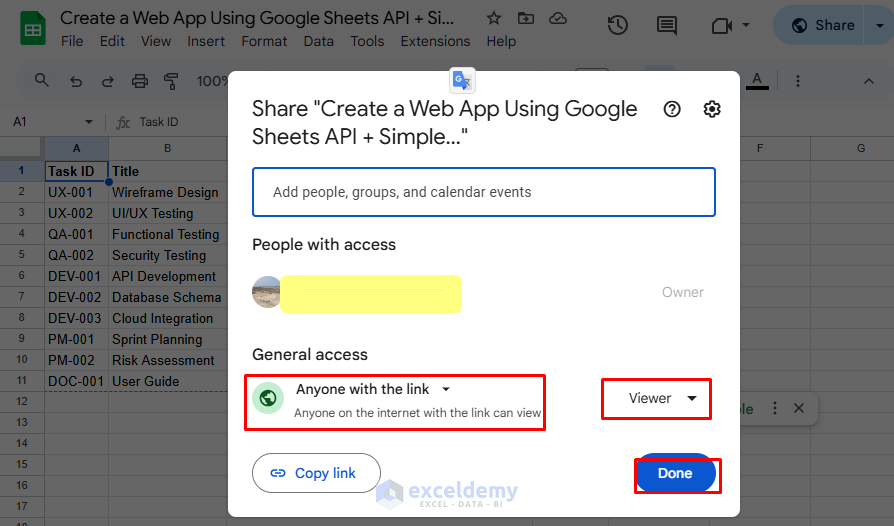Open the Google Sheets home icon
The image size is (894, 526).
coord(32,28)
